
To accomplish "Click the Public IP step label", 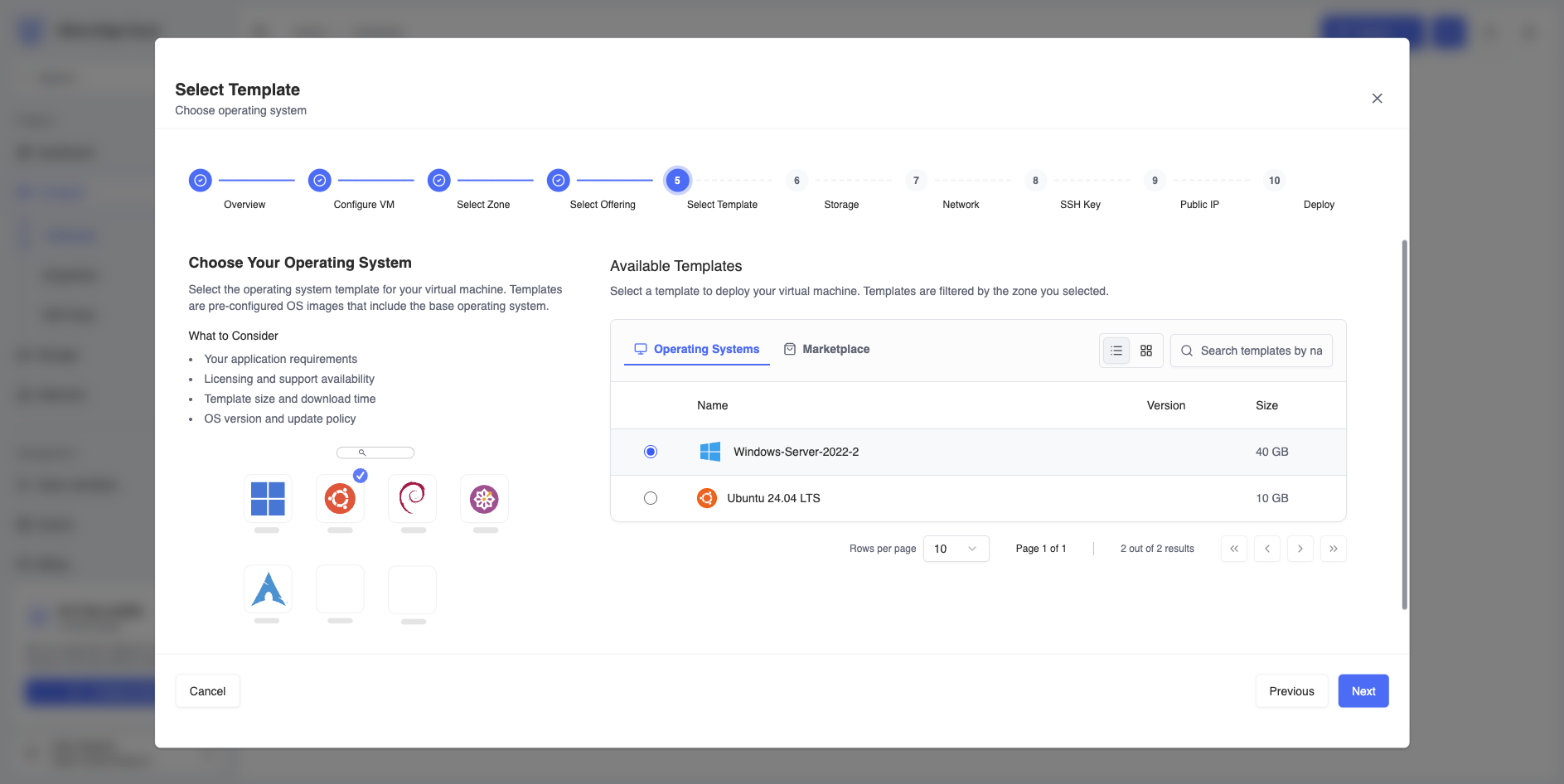I will [1199, 205].
